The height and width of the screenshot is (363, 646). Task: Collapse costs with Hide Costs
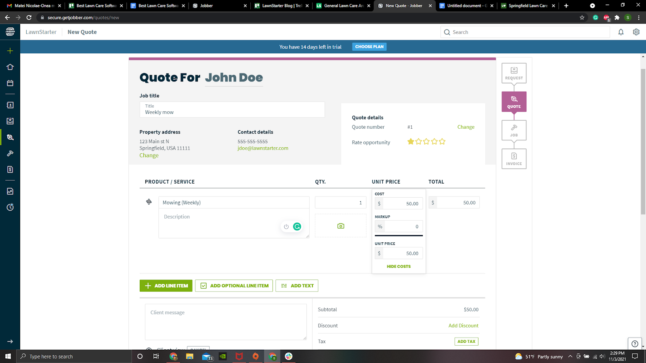398,267
